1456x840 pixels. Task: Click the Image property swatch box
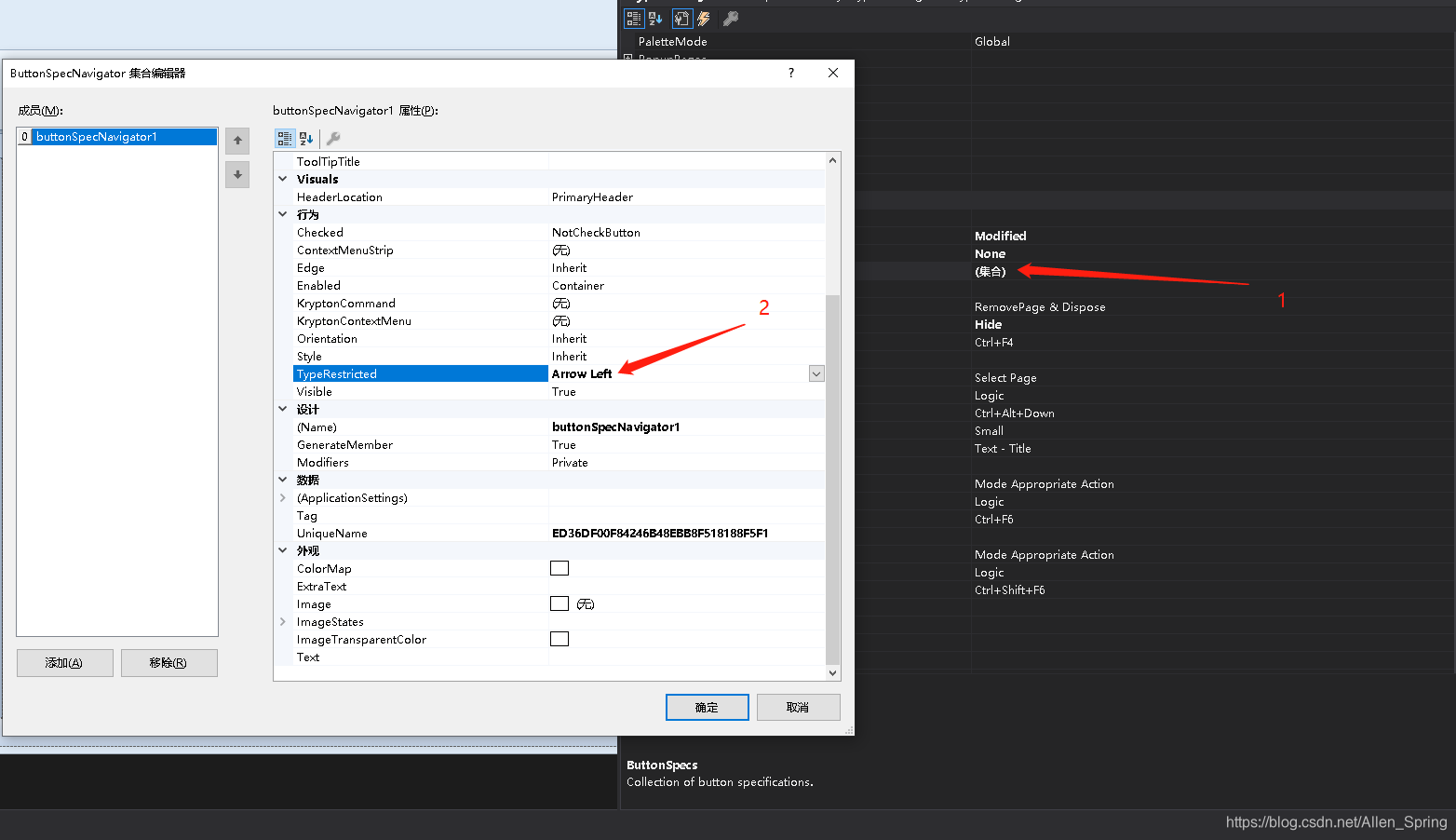click(559, 603)
